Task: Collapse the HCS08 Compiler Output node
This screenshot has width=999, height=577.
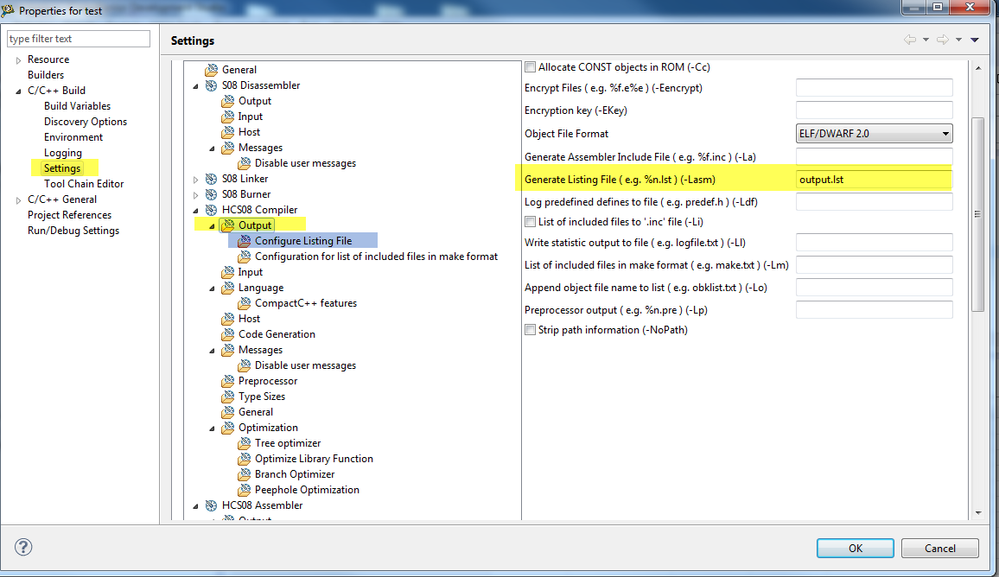Action: coord(212,226)
